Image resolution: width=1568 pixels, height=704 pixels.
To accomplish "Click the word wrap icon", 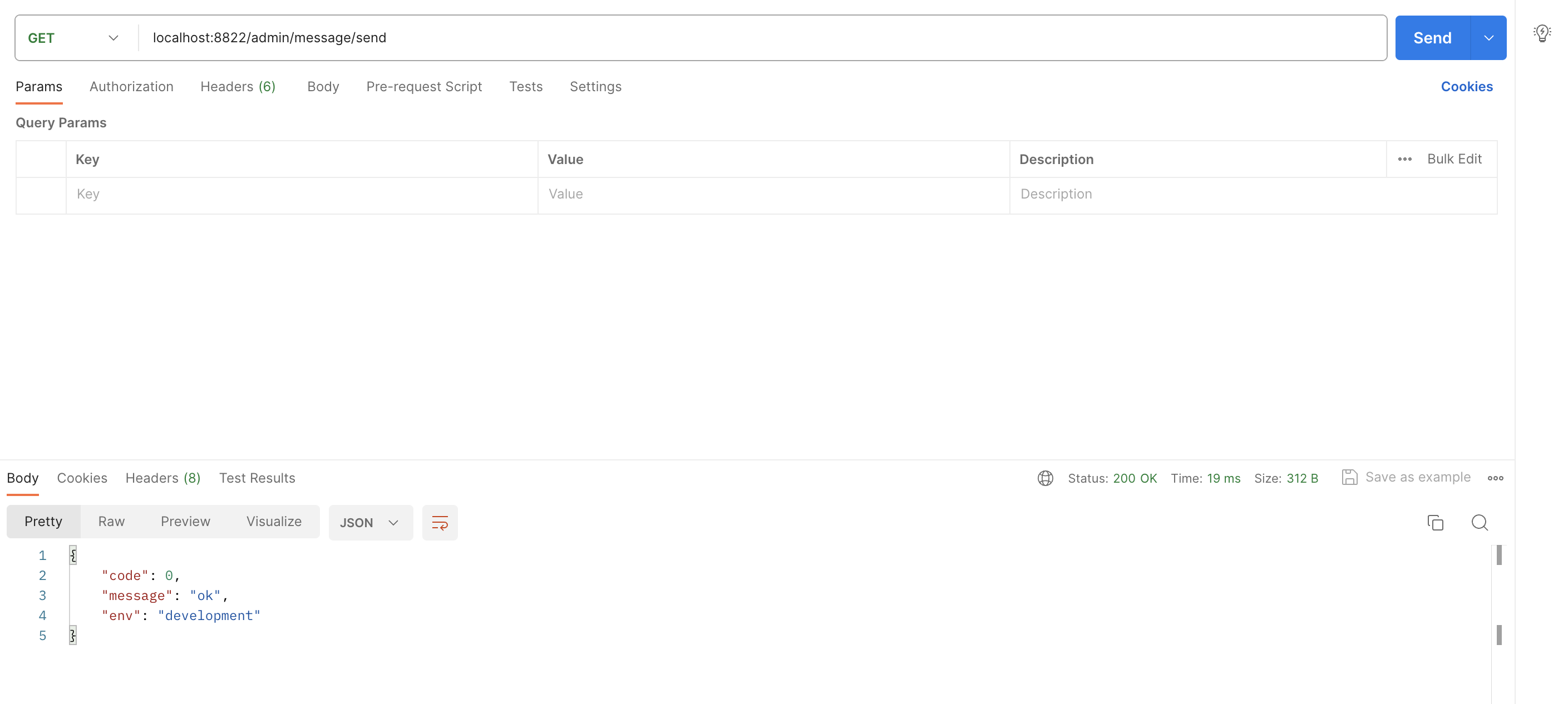I will [x=440, y=522].
